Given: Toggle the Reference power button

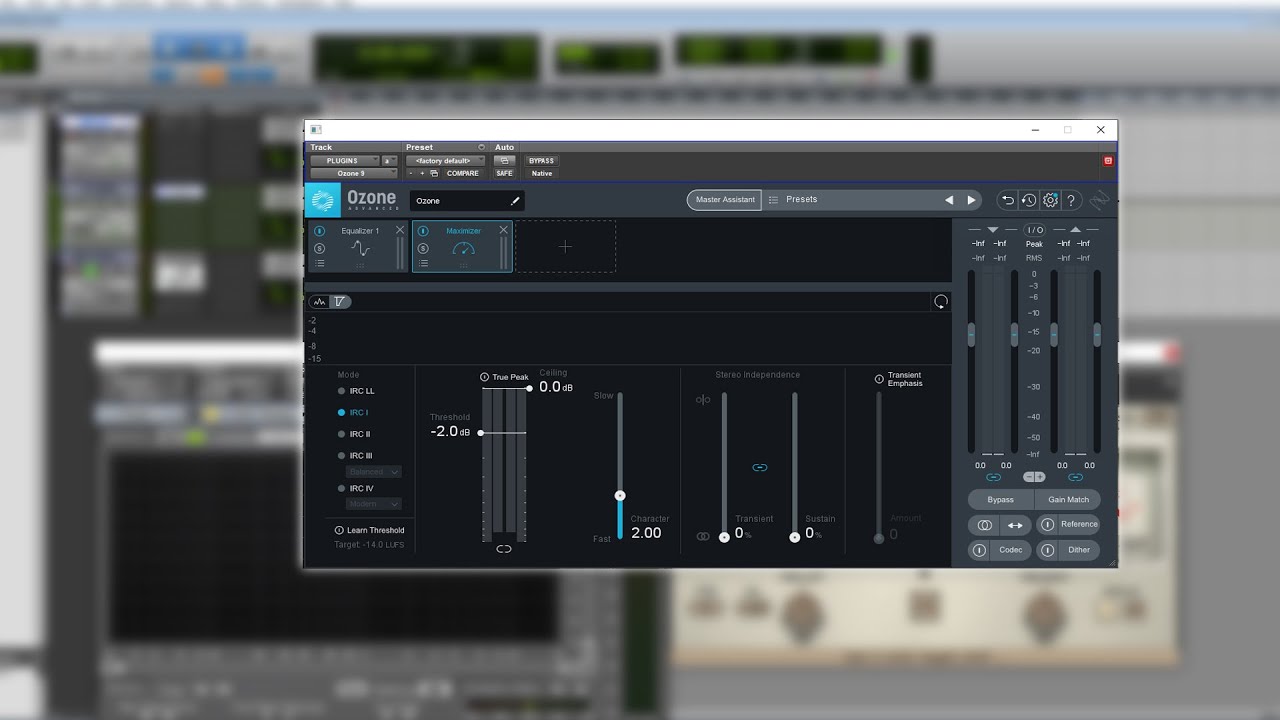Looking at the screenshot, I should (1047, 524).
